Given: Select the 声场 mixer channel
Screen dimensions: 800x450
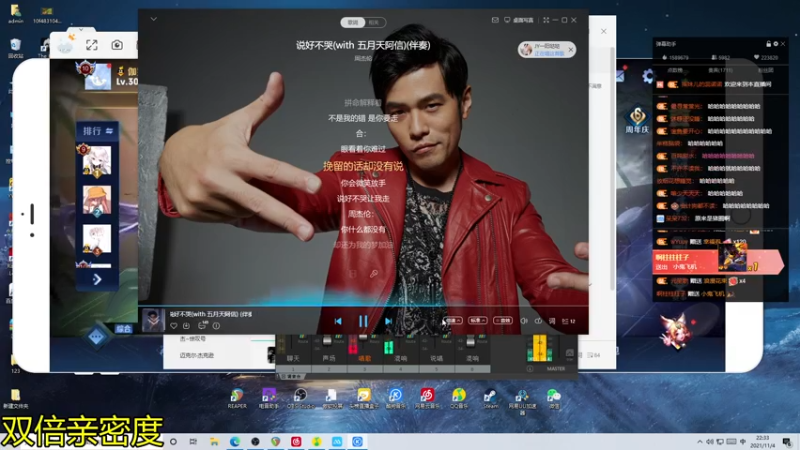Looking at the screenshot, I should tap(329, 359).
